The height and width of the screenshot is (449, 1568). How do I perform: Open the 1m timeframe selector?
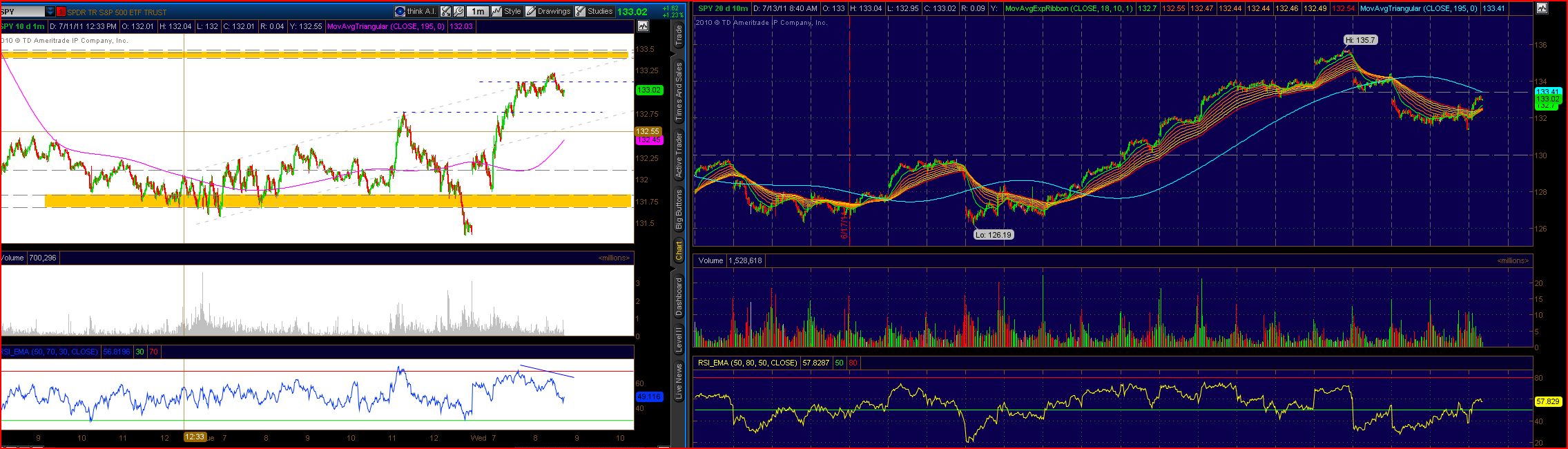(x=478, y=11)
